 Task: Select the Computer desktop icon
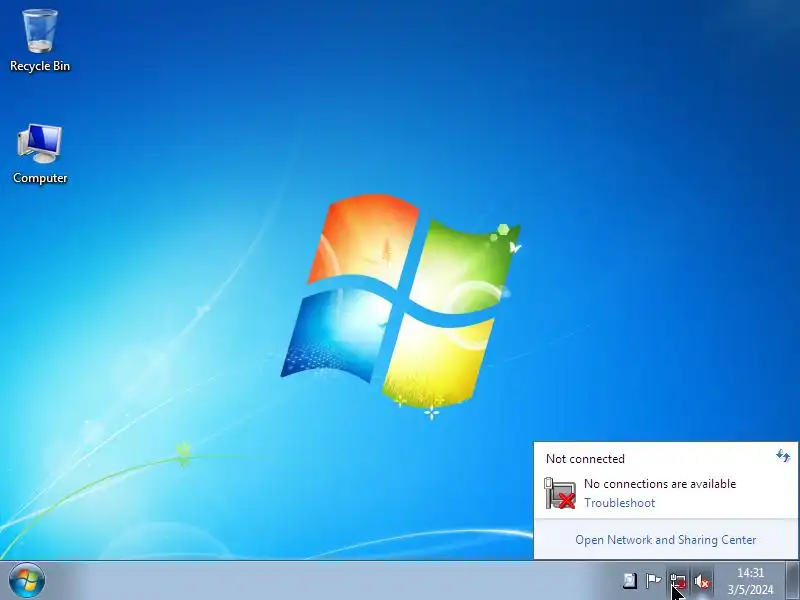(40, 143)
